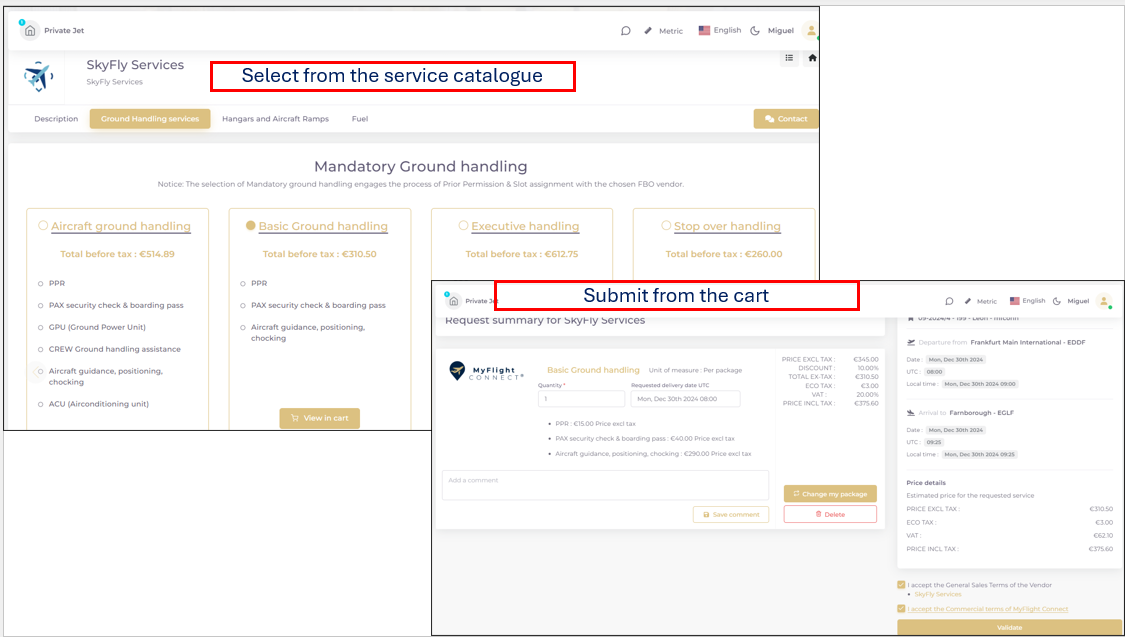Open the SkyFly Services vendor terms link
Screen dimensions: 1125x637
pos(938,594)
